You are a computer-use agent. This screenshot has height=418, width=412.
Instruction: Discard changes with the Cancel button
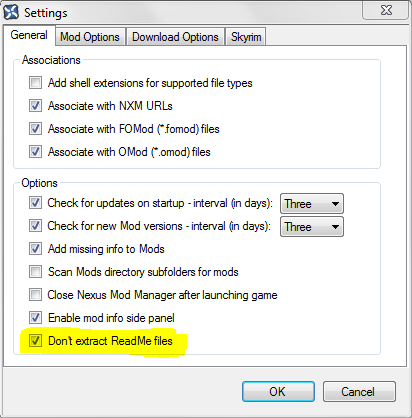[x=359, y=392]
